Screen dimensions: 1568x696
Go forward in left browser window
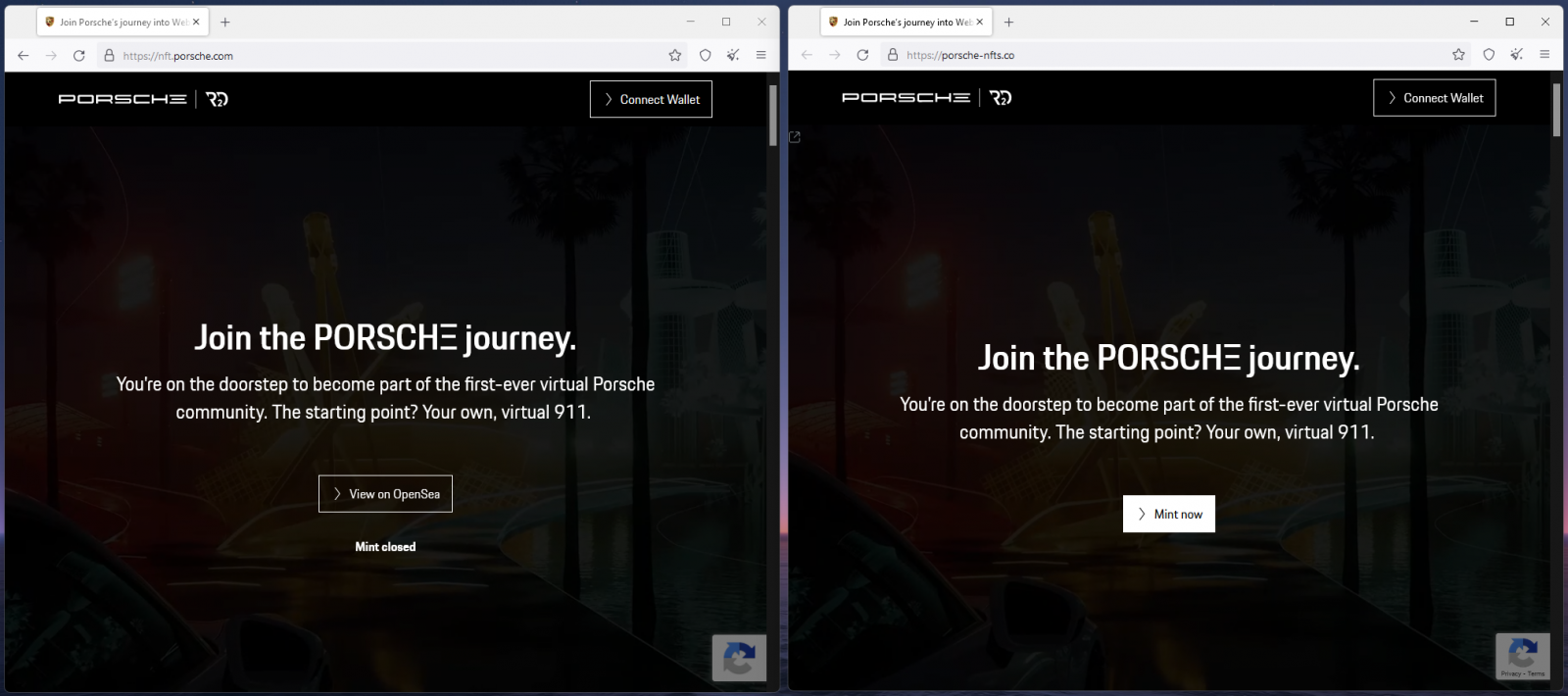(51, 56)
